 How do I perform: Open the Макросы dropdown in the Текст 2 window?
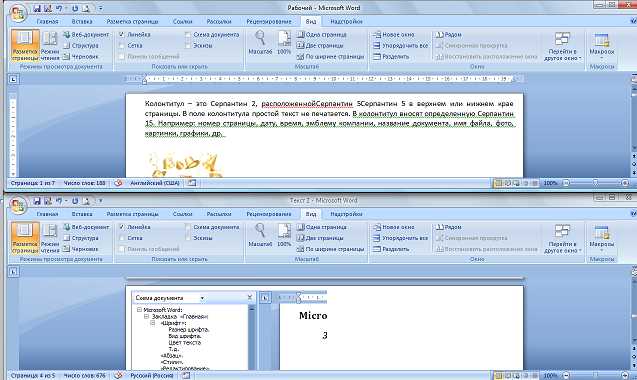pos(602,239)
